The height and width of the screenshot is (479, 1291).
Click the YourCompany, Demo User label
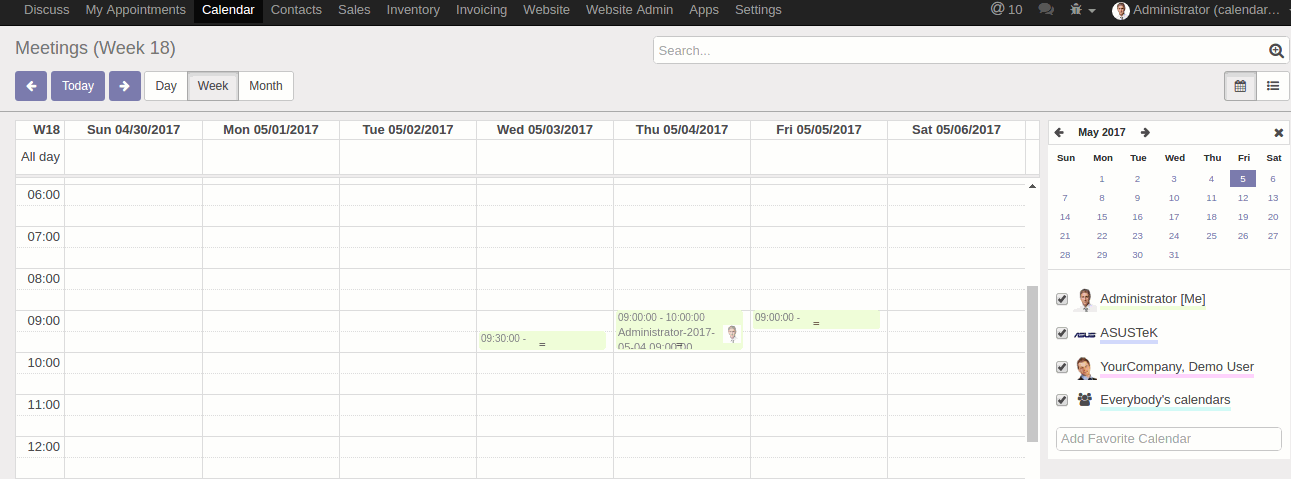click(x=1177, y=367)
